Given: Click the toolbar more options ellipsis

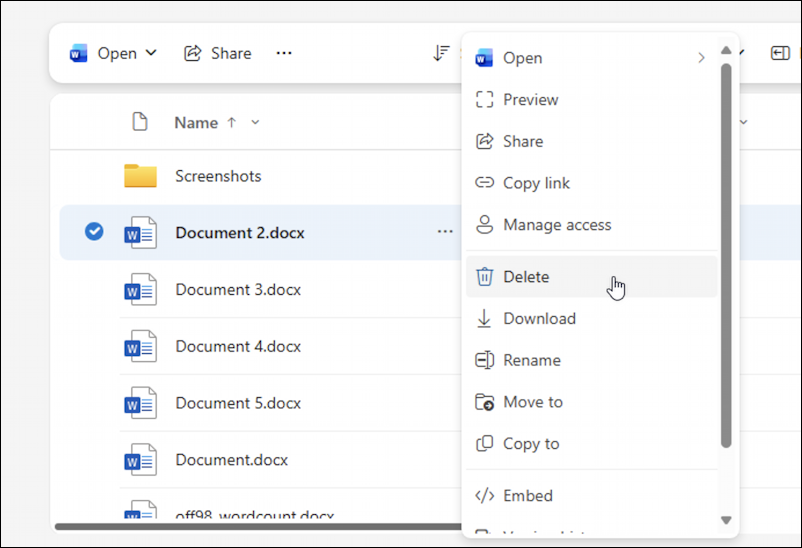Looking at the screenshot, I should click(284, 53).
